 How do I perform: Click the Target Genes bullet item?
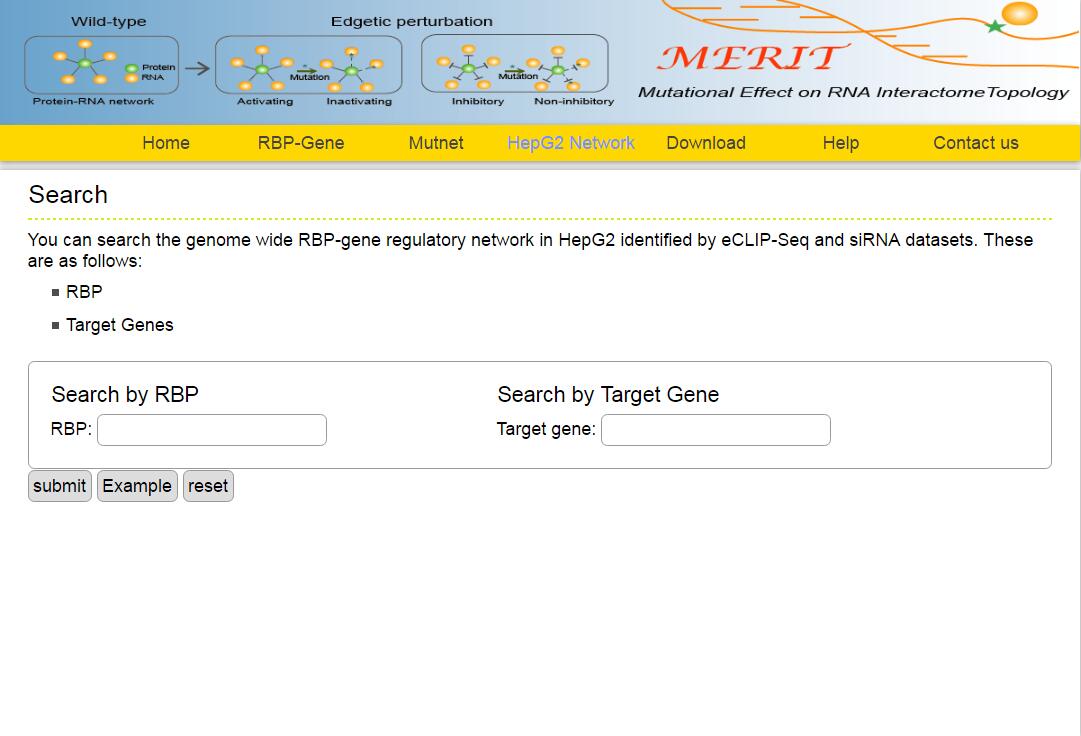point(120,325)
